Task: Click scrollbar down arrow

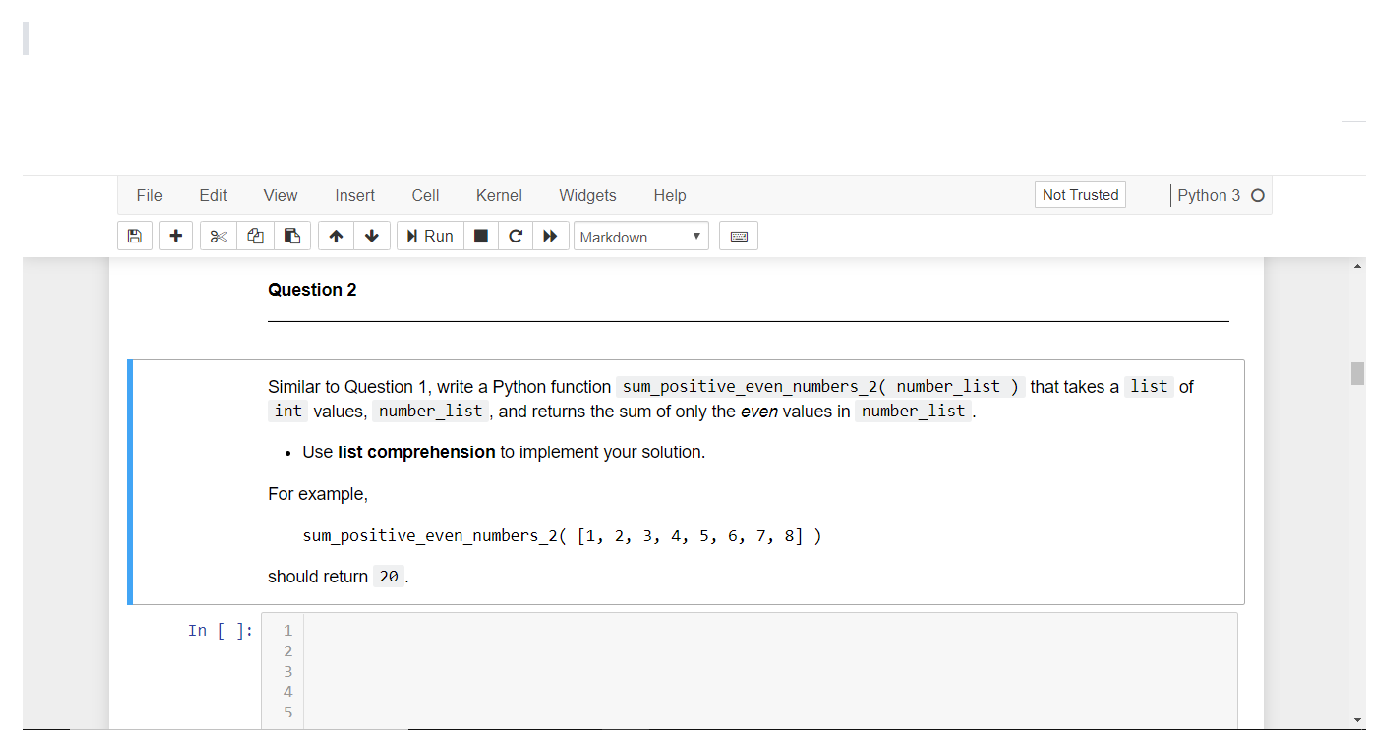Action: 1357,719
